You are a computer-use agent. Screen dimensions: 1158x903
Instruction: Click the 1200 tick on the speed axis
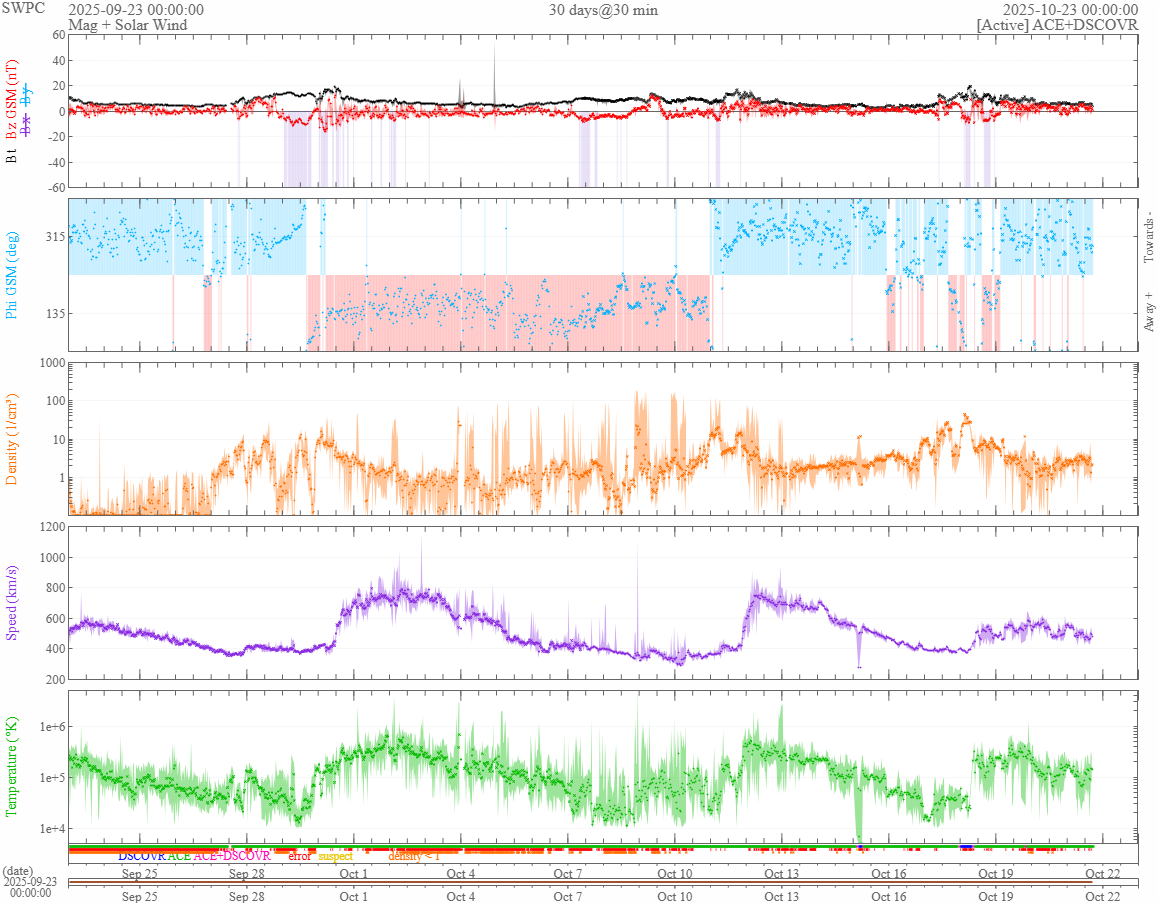pos(52,527)
